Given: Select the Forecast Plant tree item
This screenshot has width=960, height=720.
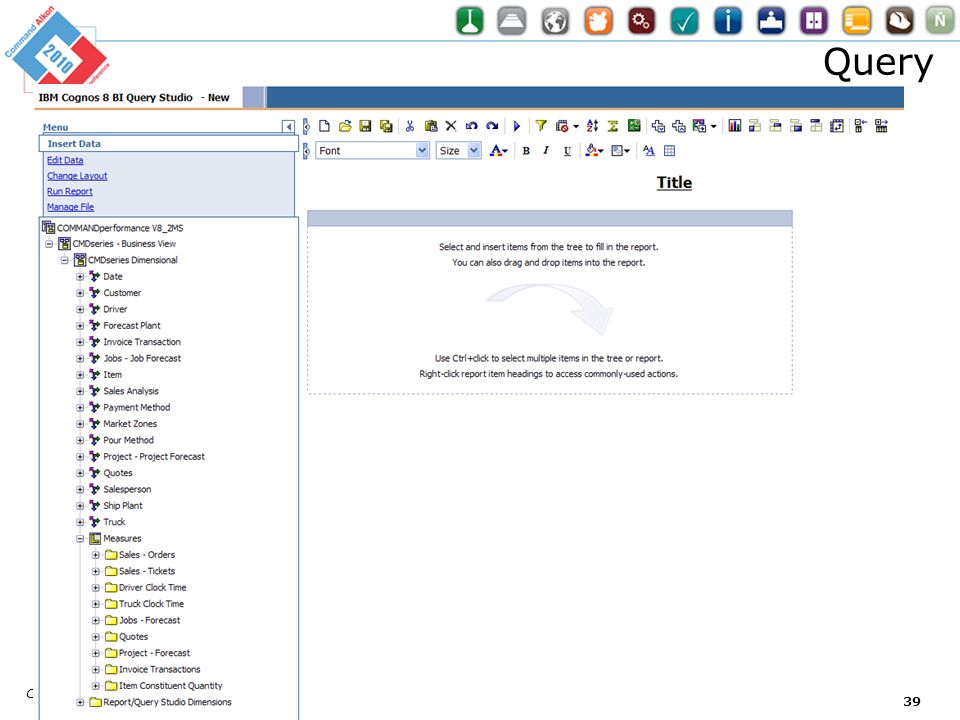Looking at the screenshot, I should 132,326.
